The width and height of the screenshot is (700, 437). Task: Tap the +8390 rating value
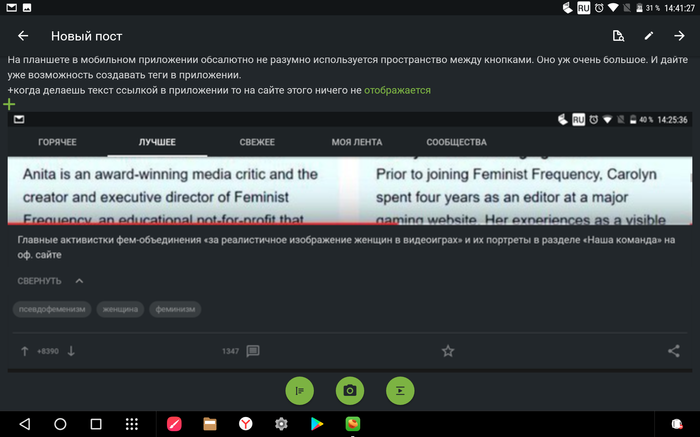click(x=48, y=351)
